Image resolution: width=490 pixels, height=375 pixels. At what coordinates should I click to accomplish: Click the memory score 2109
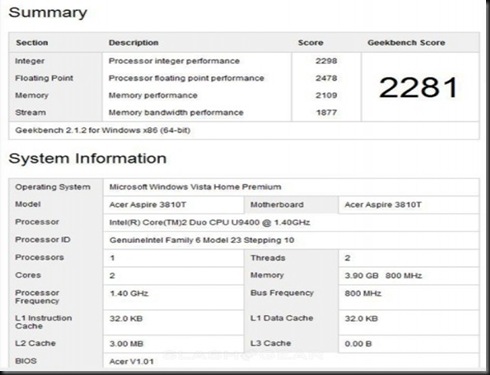[326, 95]
